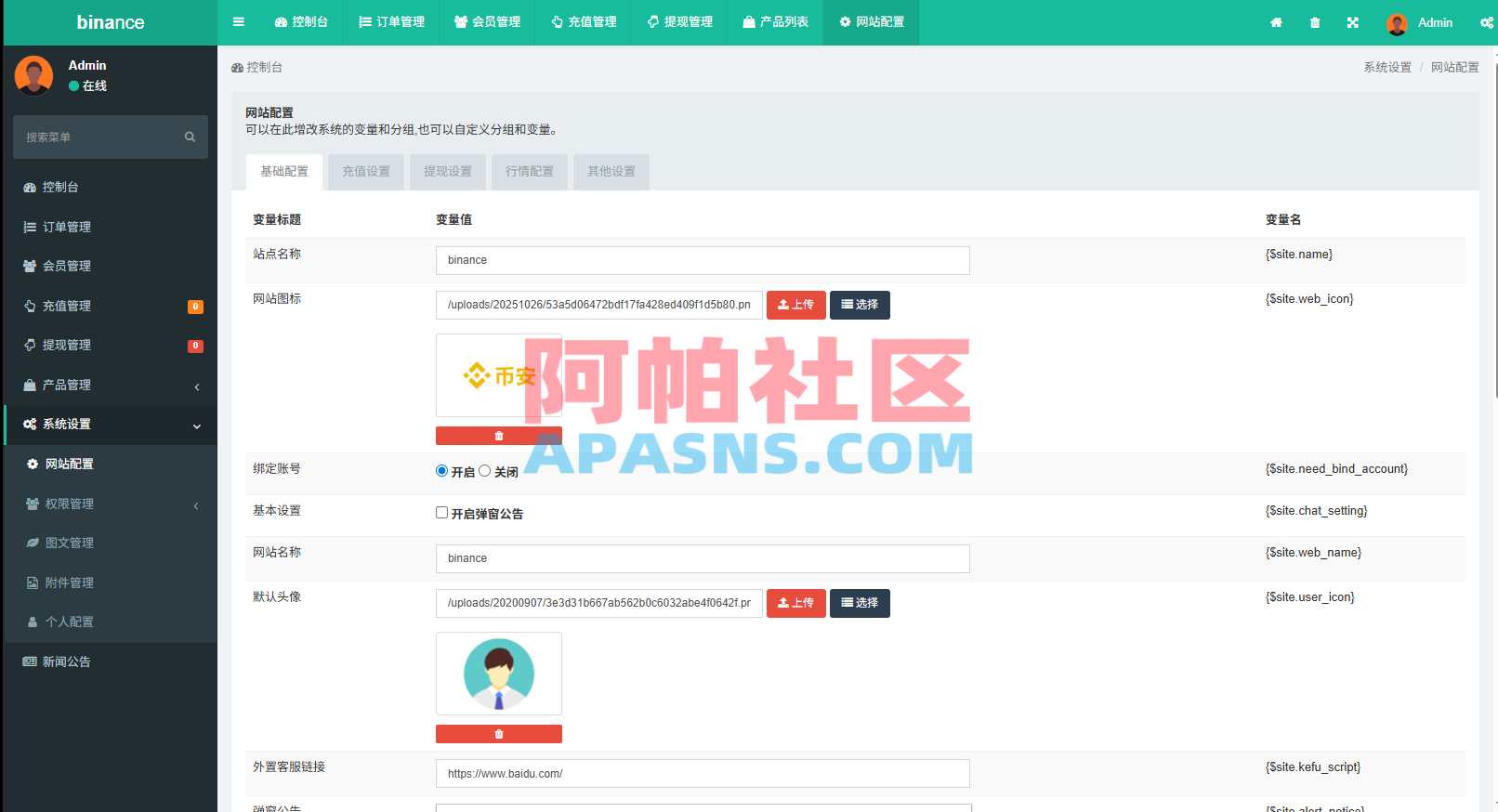The width and height of the screenshot is (1498, 812).
Task: Switch to the 行情配置 tab
Action: [x=530, y=172]
